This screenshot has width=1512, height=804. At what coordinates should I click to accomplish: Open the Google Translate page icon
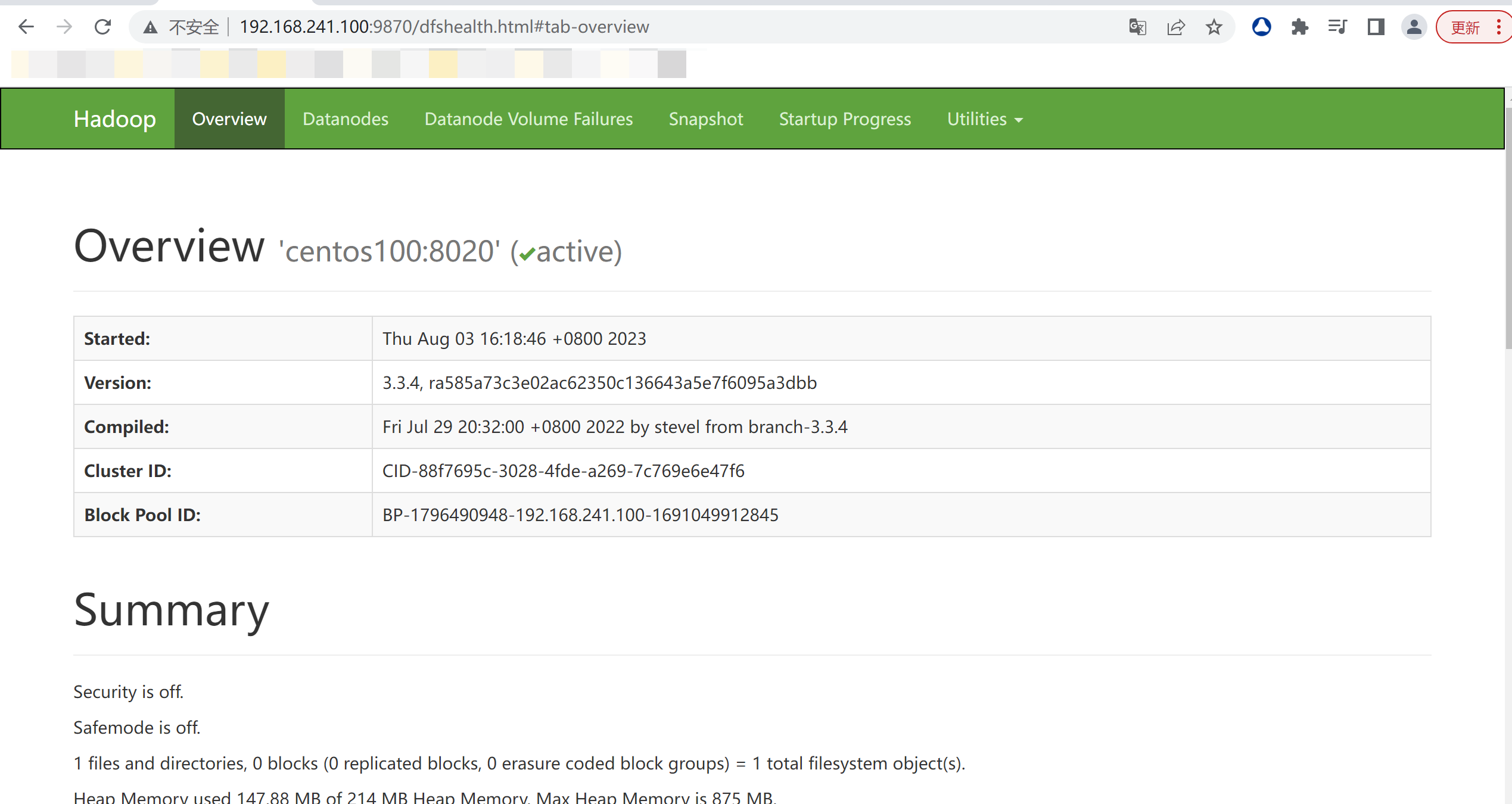pos(1137,27)
